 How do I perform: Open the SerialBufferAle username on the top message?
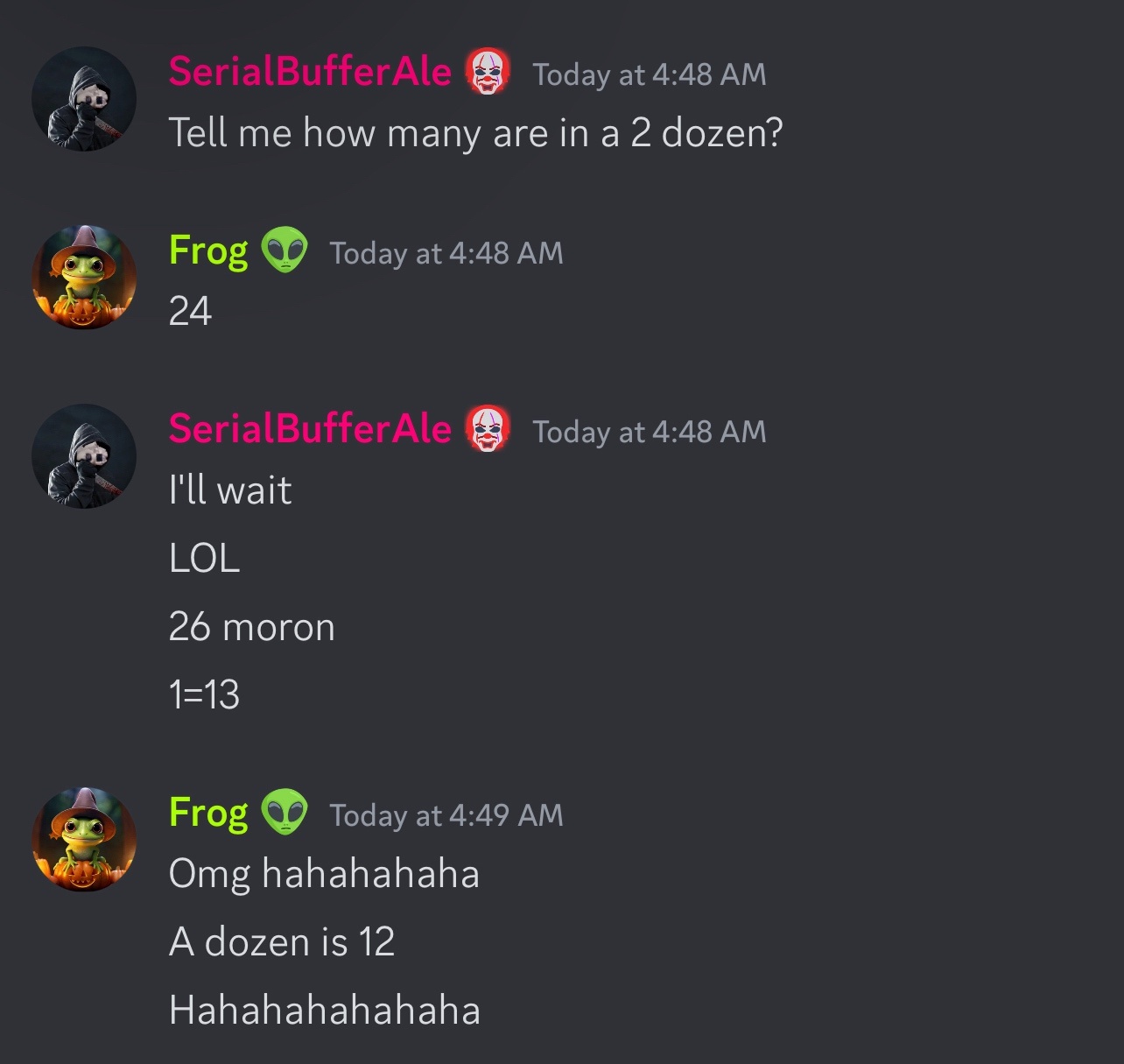click(x=310, y=72)
